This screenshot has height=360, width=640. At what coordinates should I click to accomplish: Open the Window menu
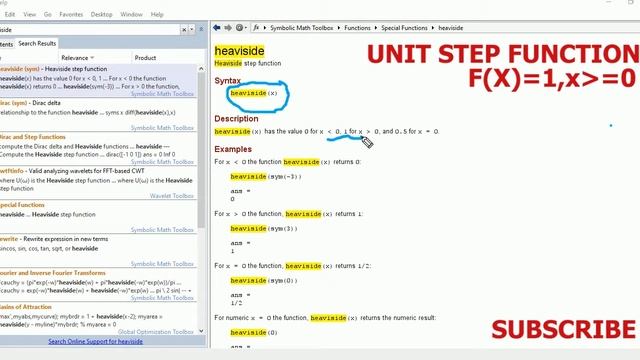click(x=131, y=14)
